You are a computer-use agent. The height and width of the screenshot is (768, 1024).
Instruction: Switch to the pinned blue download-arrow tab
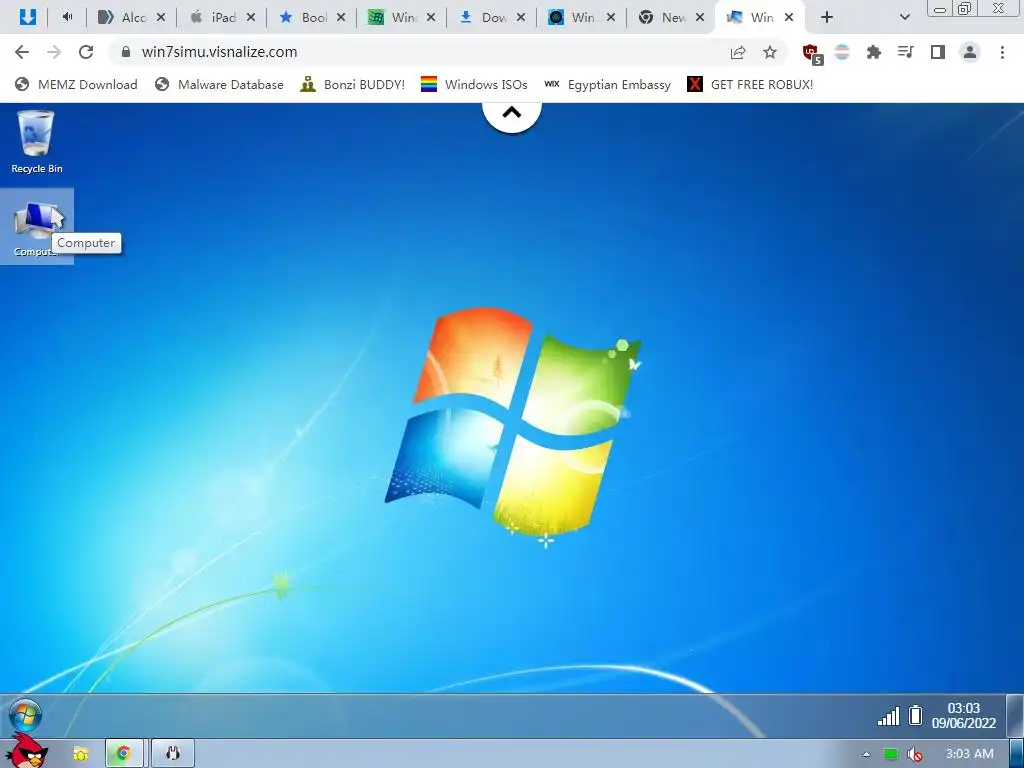(x=27, y=18)
